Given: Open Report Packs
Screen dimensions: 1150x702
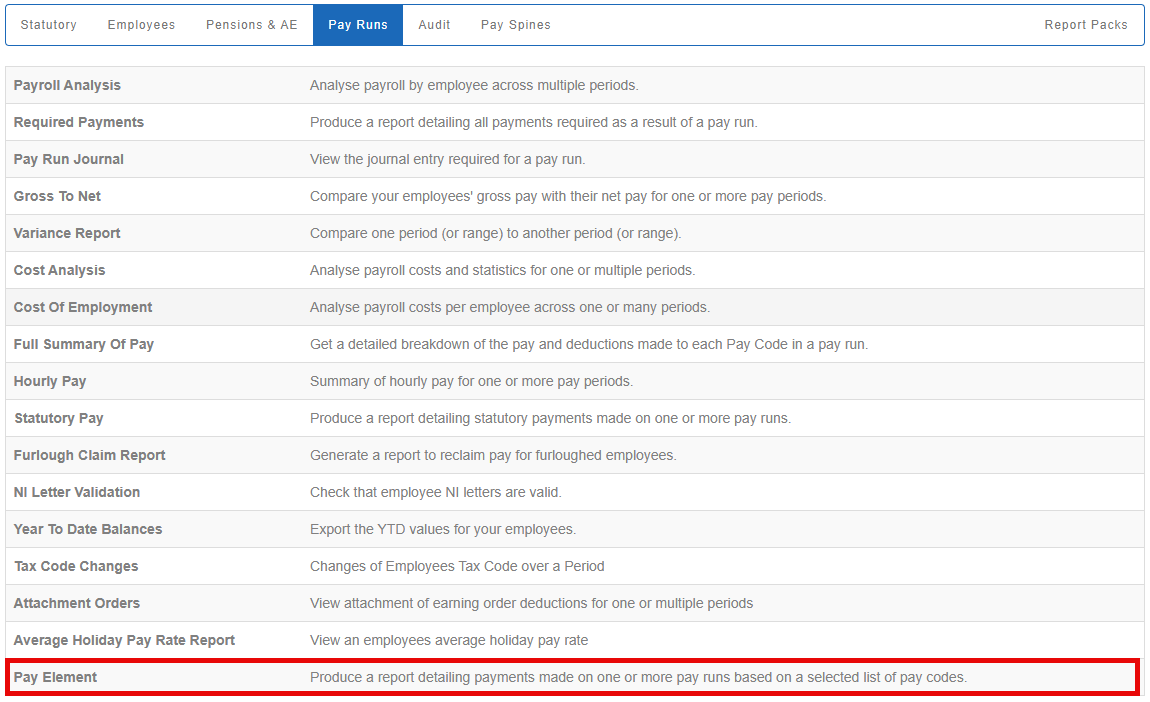Looking at the screenshot, I should point(1086,25).
